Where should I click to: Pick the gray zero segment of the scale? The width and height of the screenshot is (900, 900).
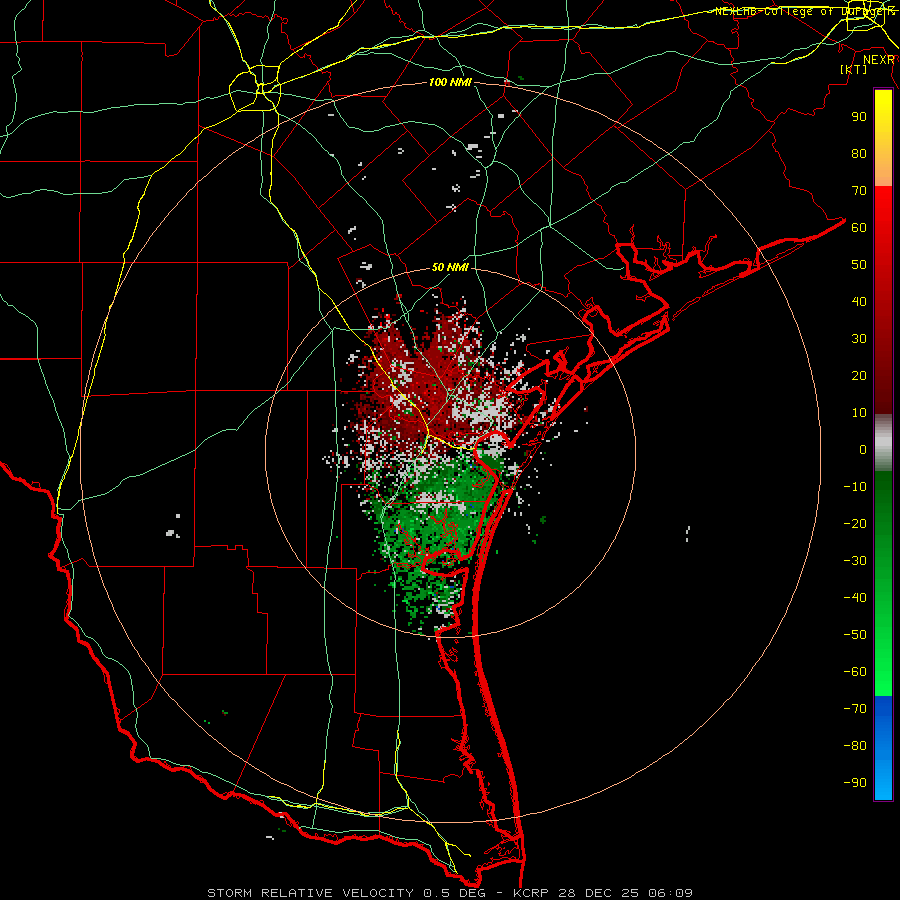coord(883,443)
